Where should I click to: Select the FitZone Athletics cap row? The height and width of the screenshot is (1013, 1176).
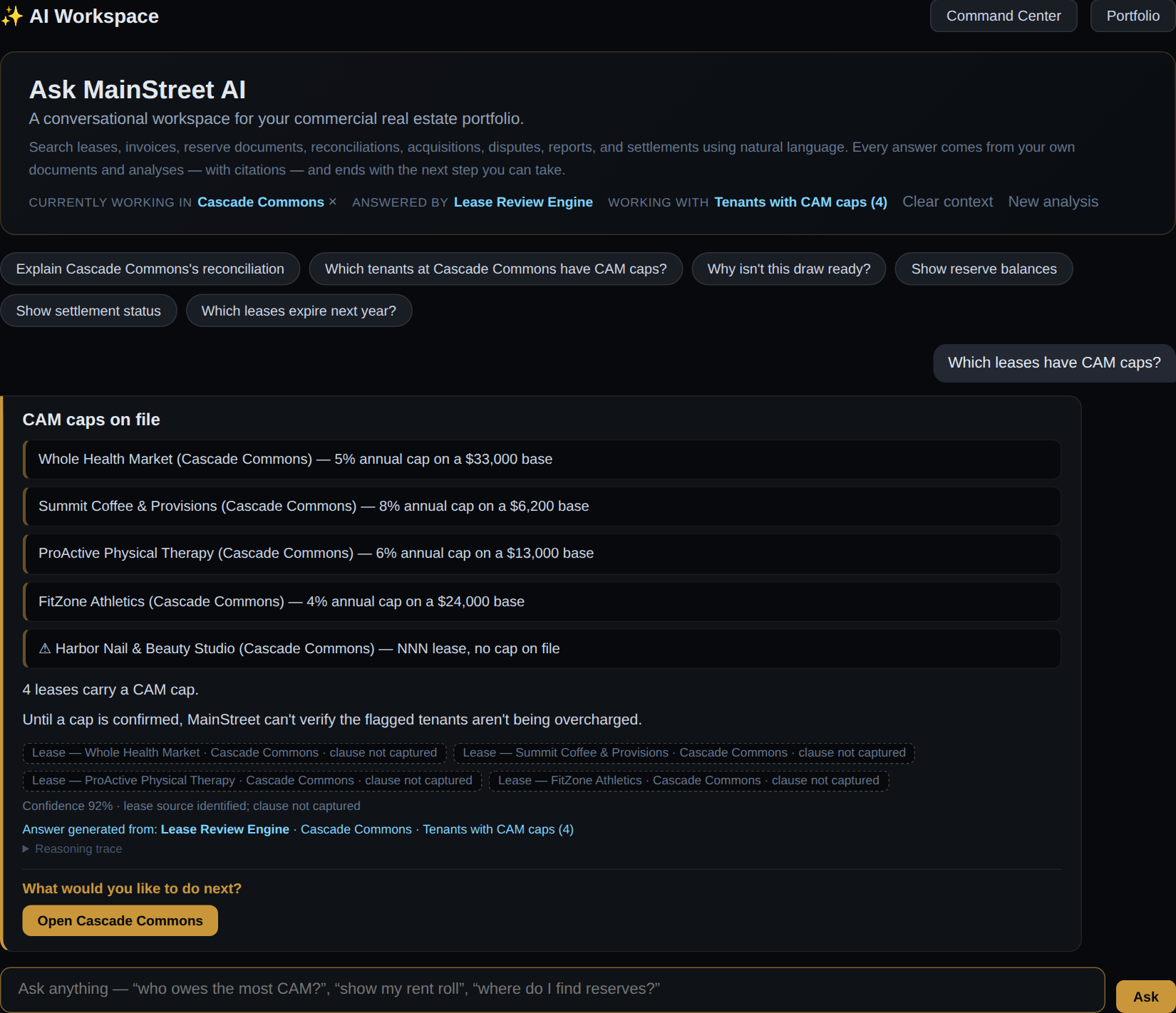pos(542,601)
